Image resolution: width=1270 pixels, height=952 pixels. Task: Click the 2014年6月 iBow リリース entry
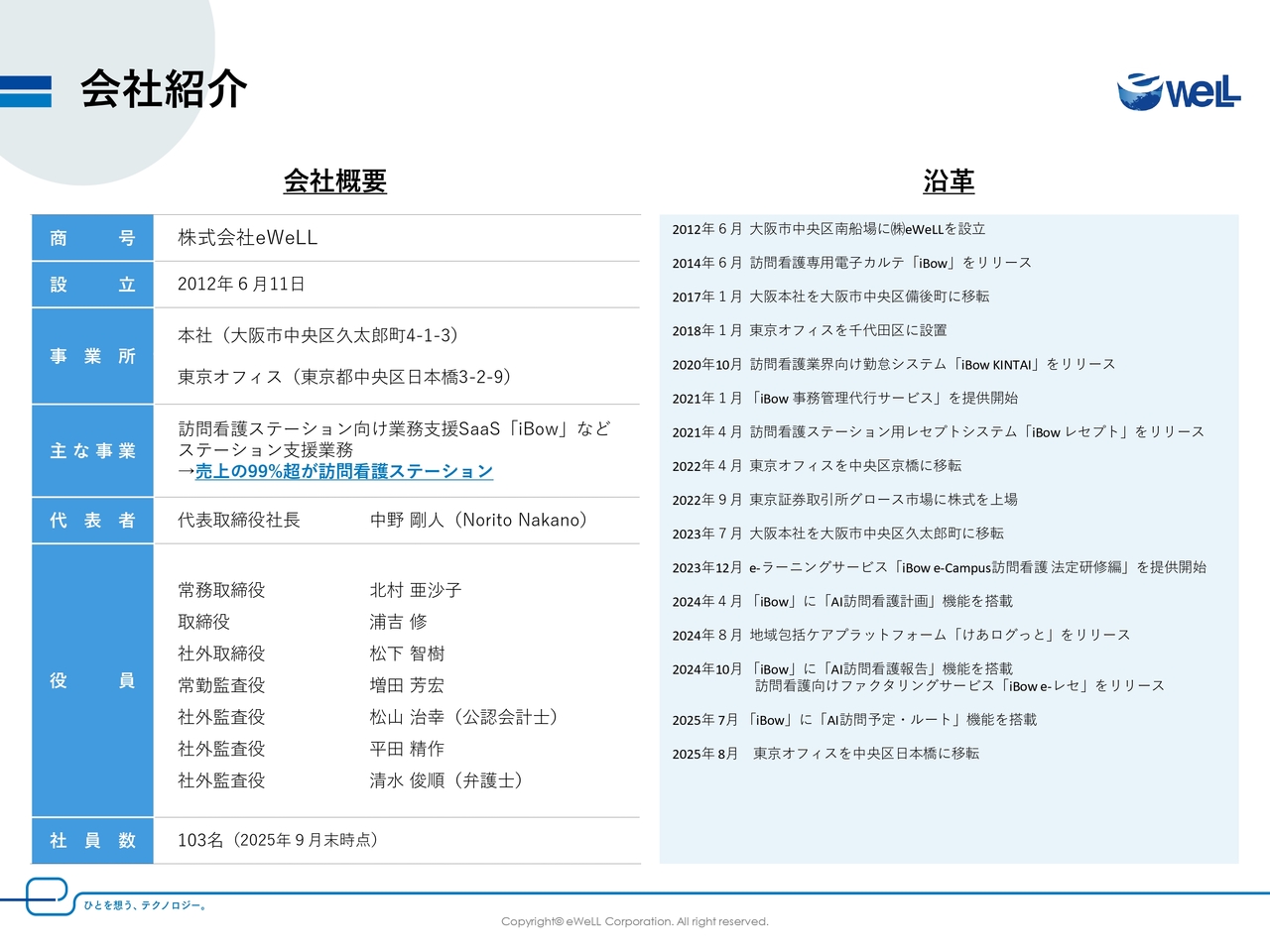853,262
